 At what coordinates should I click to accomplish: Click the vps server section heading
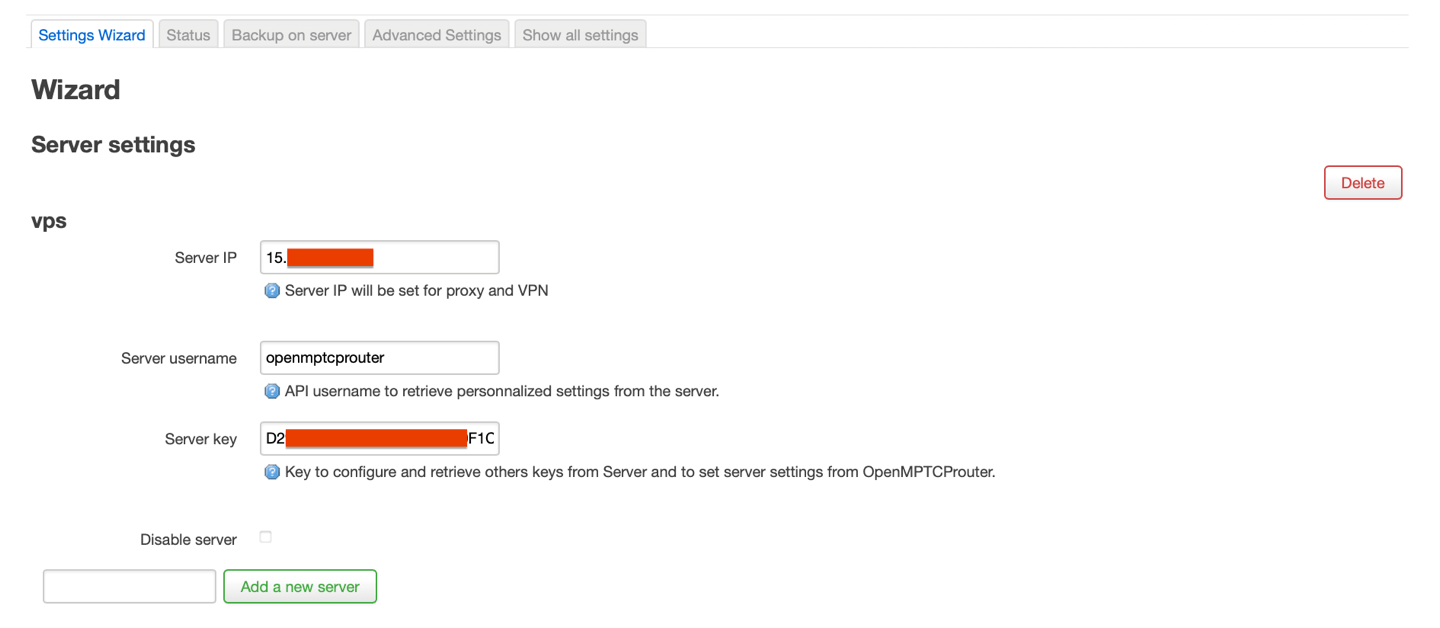pos(49,221)
